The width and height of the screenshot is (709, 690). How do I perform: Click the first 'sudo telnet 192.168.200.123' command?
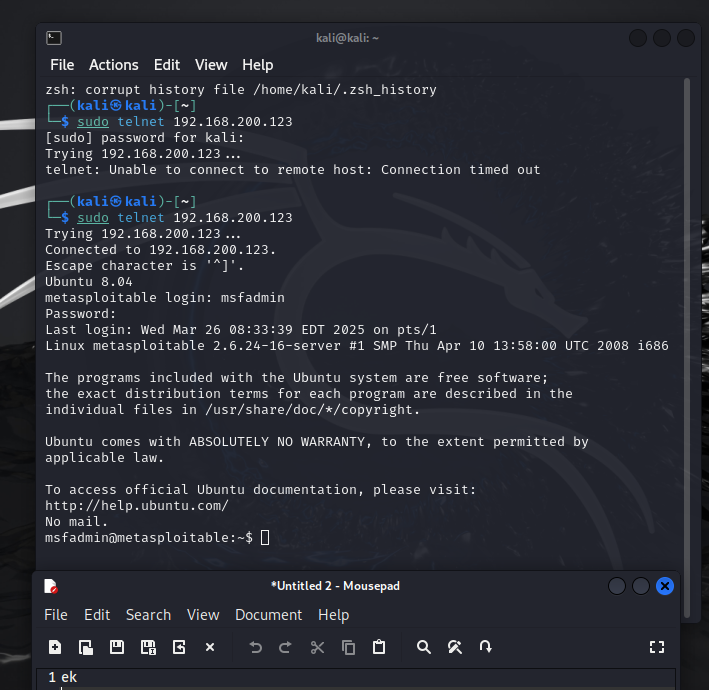pos(184,122)
